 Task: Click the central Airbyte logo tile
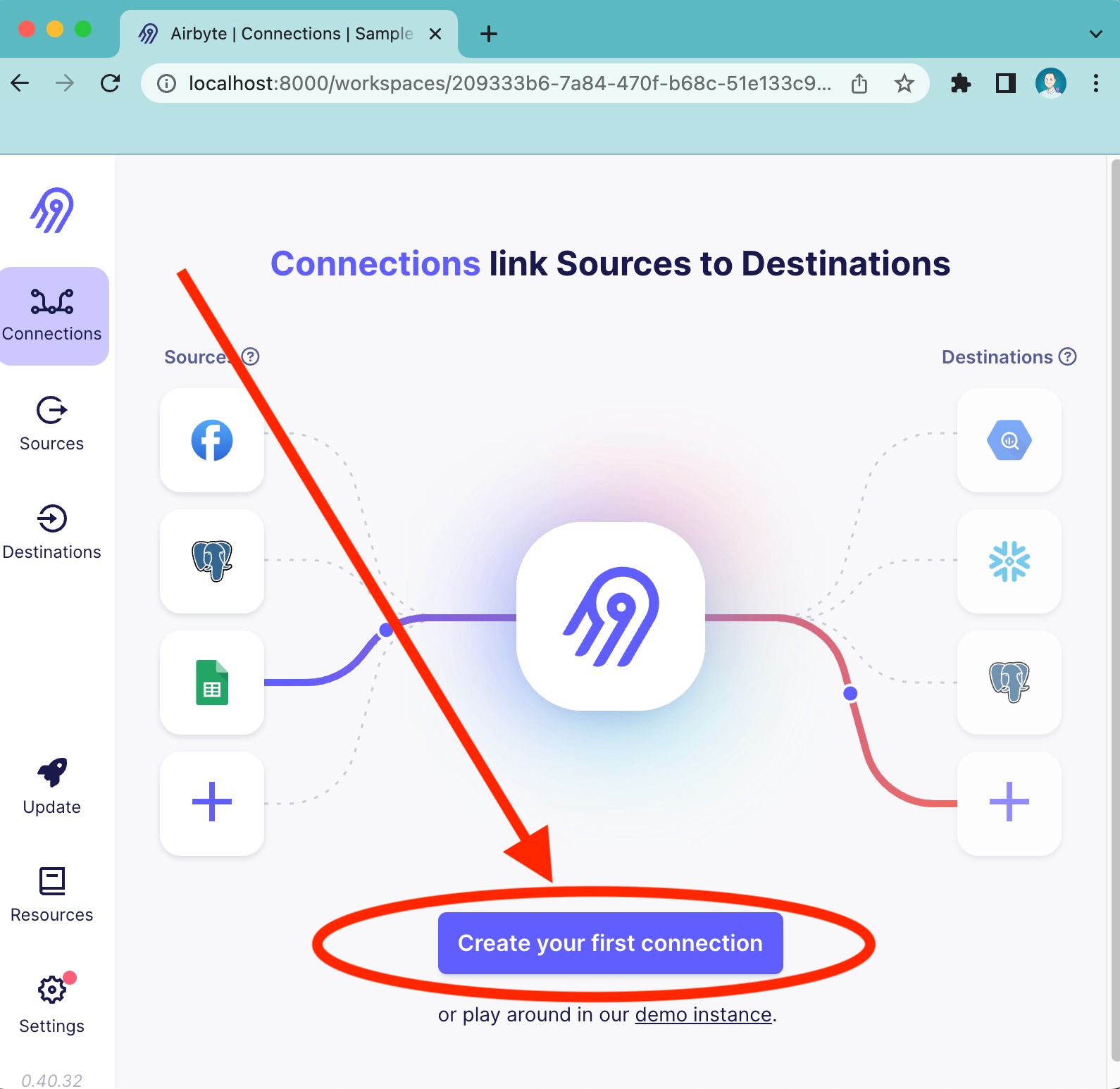click(x=611, y=616)
